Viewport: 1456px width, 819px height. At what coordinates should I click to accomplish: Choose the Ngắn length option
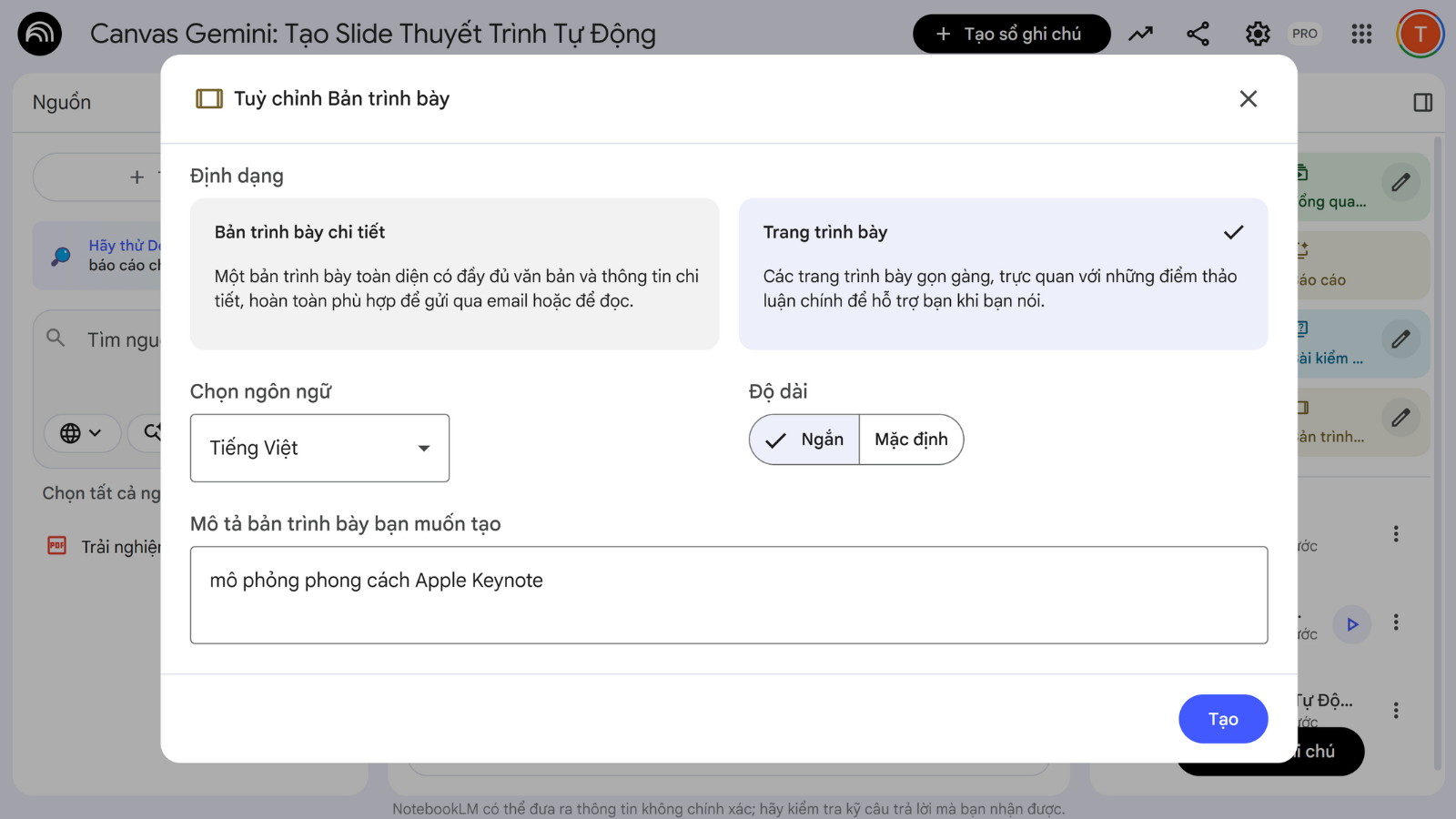tap(805, 440)
